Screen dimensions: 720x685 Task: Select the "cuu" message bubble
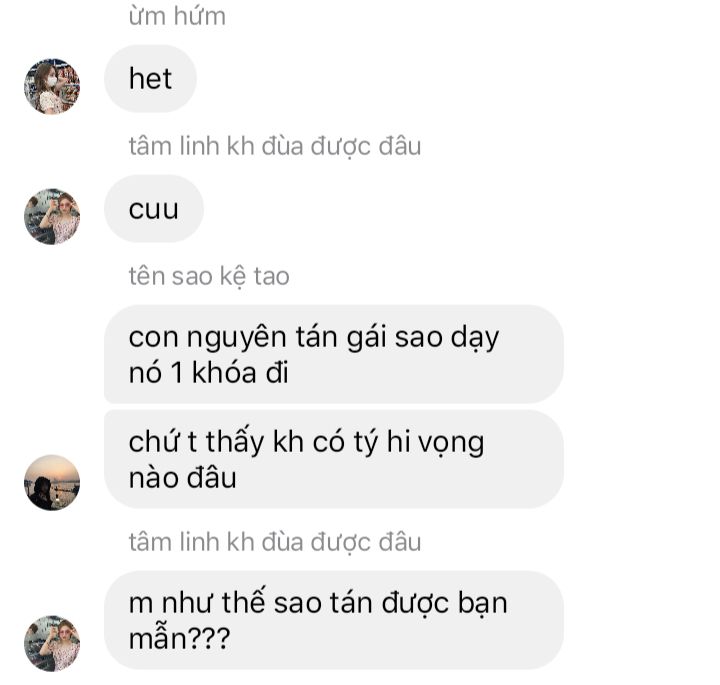pos(154,209)
